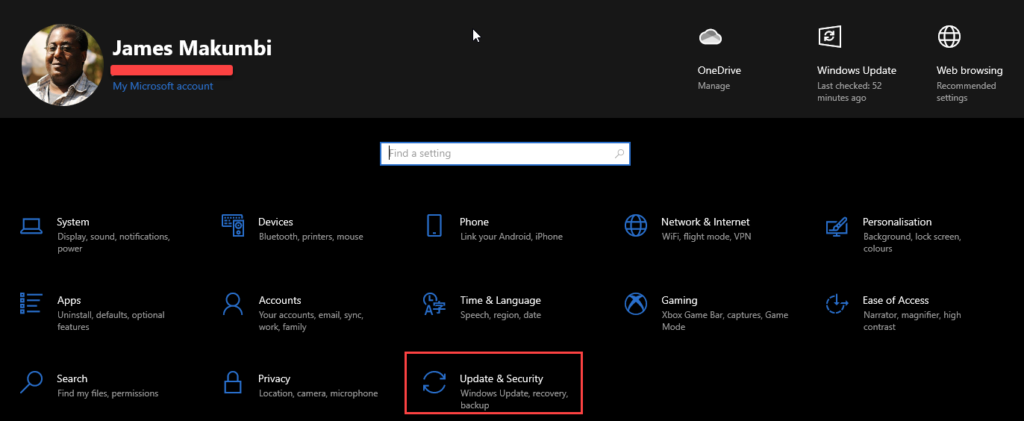1024x421 pixels.
Task: Select the Time & Language icon
Action: point(434,304)
